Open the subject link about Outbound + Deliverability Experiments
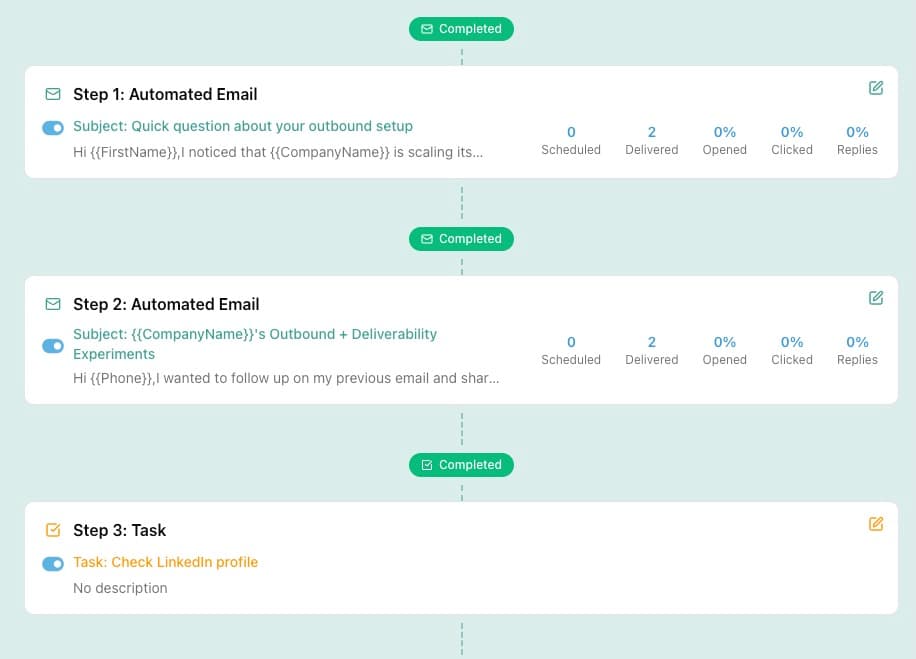916x659 pixels. [255, 345]
